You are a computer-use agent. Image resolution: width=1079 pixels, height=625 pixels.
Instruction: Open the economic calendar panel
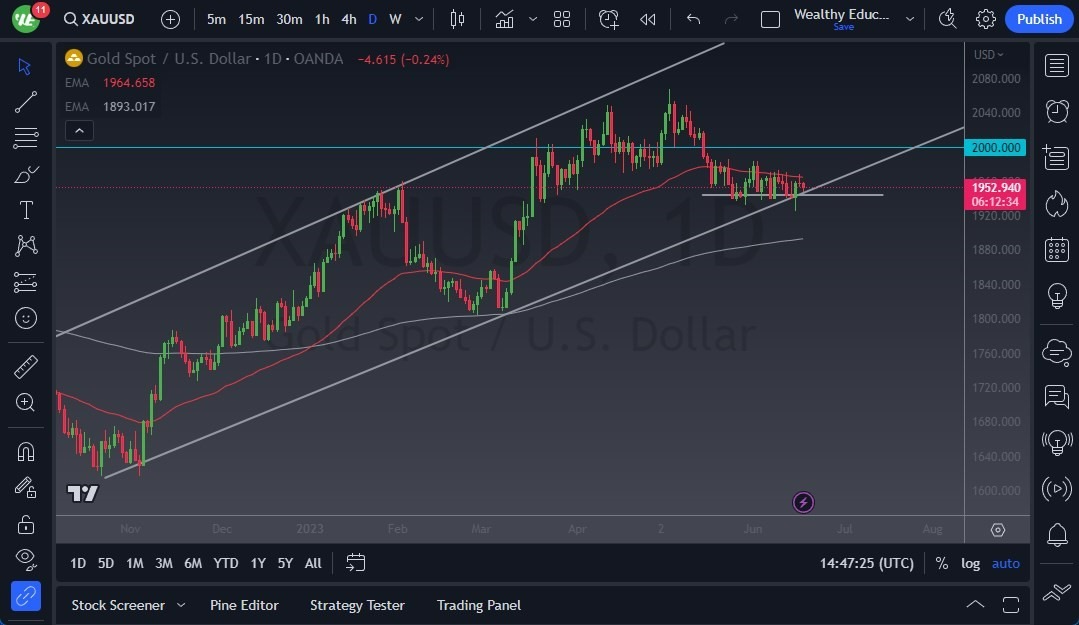(x=1056, y=249)
